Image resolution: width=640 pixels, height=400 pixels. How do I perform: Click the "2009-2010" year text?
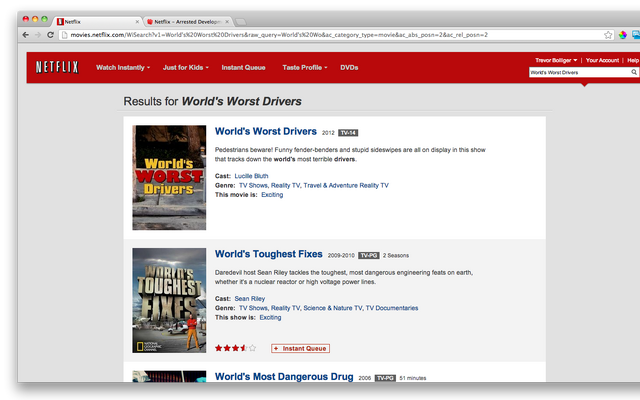tap(341, 256)
